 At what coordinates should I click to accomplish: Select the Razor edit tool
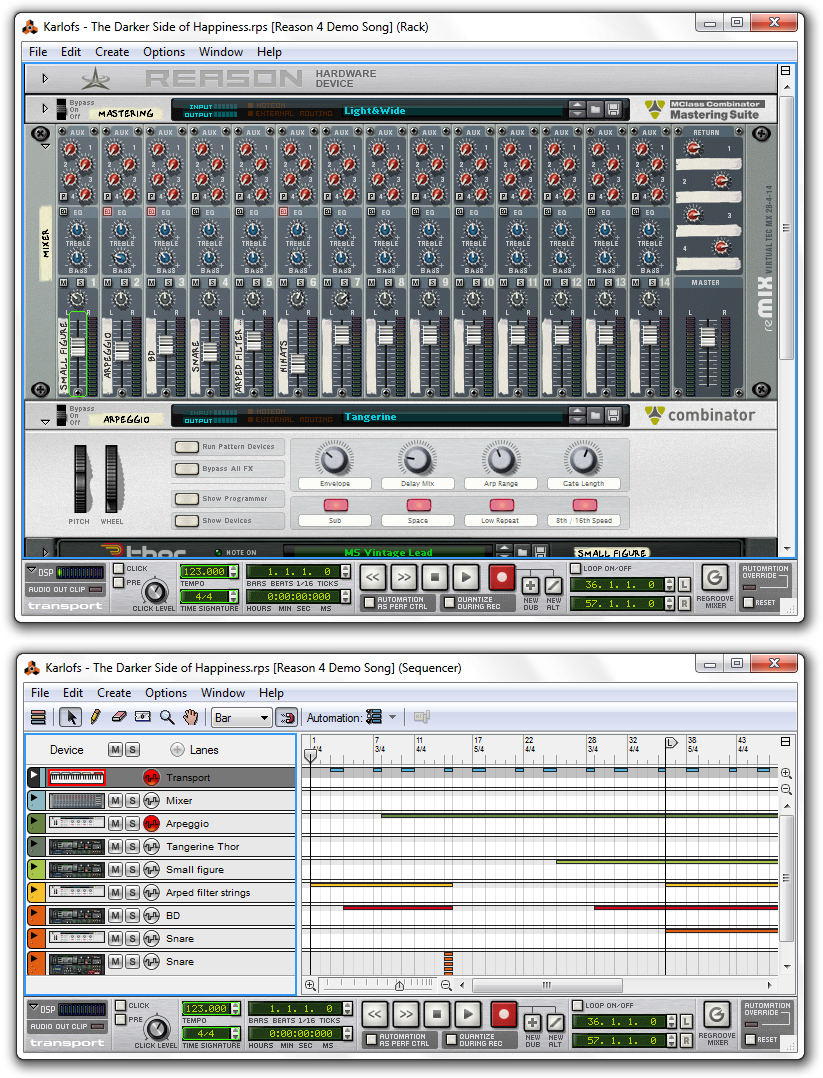pos(143,717)
